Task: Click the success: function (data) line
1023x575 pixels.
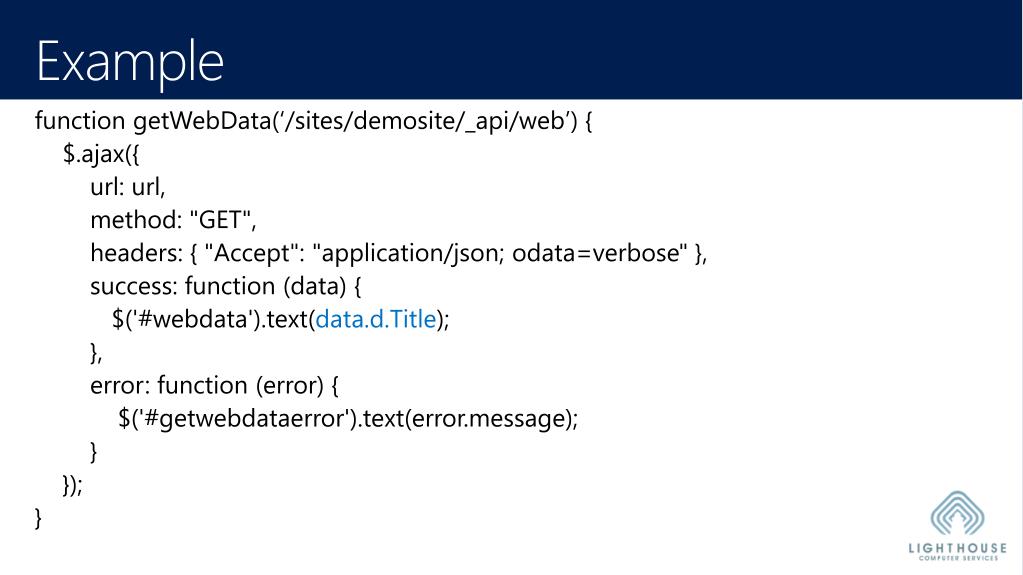Action: click(x=226, y=287)
